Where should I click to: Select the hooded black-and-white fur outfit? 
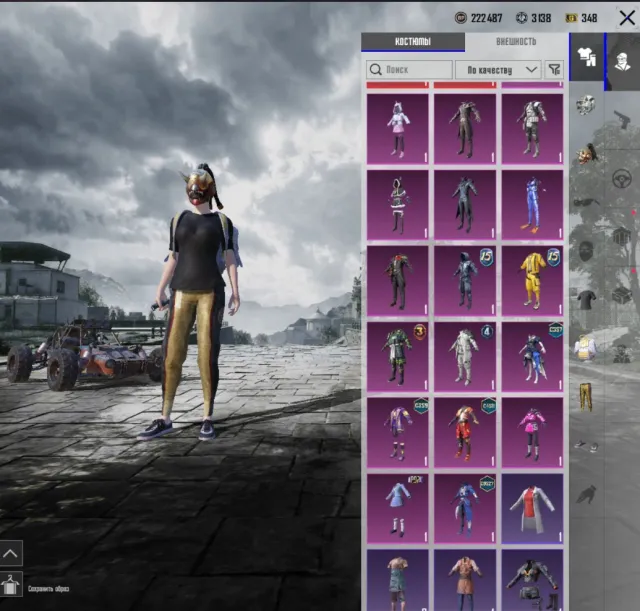click(x=398, y=205)
